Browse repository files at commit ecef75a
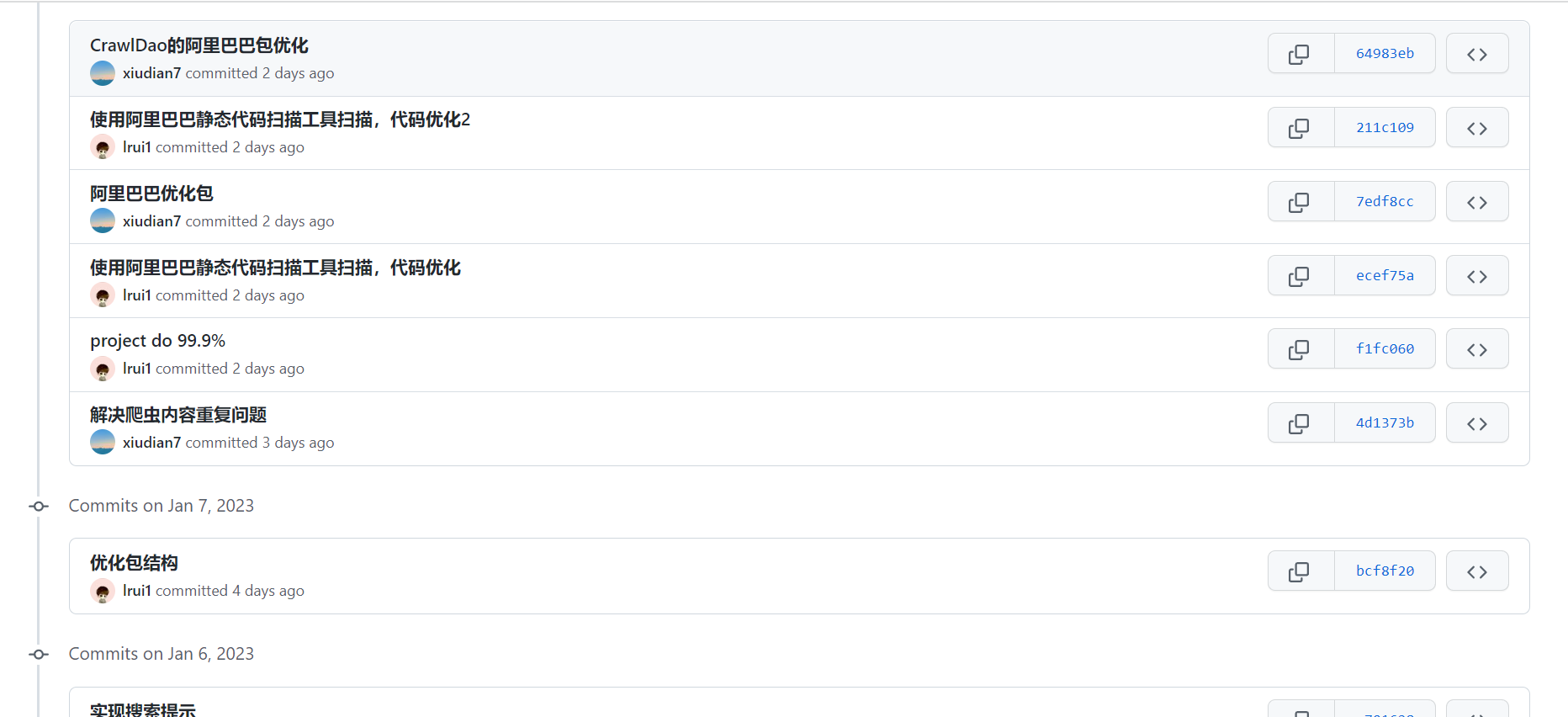The width and height of the screenshot is (1568, 717). tap(1476, 276)
